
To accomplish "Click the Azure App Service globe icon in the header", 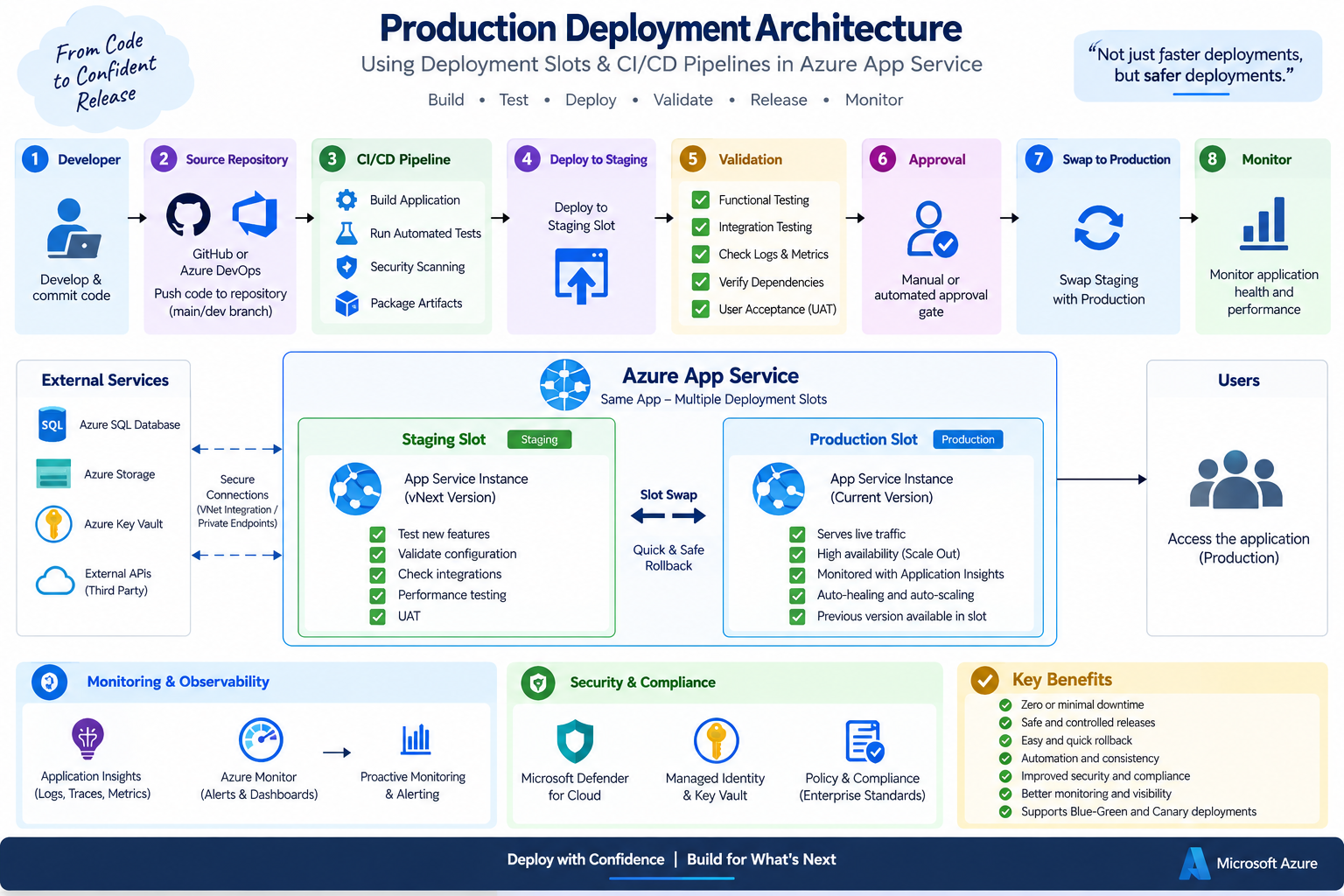I will point(565,385).
